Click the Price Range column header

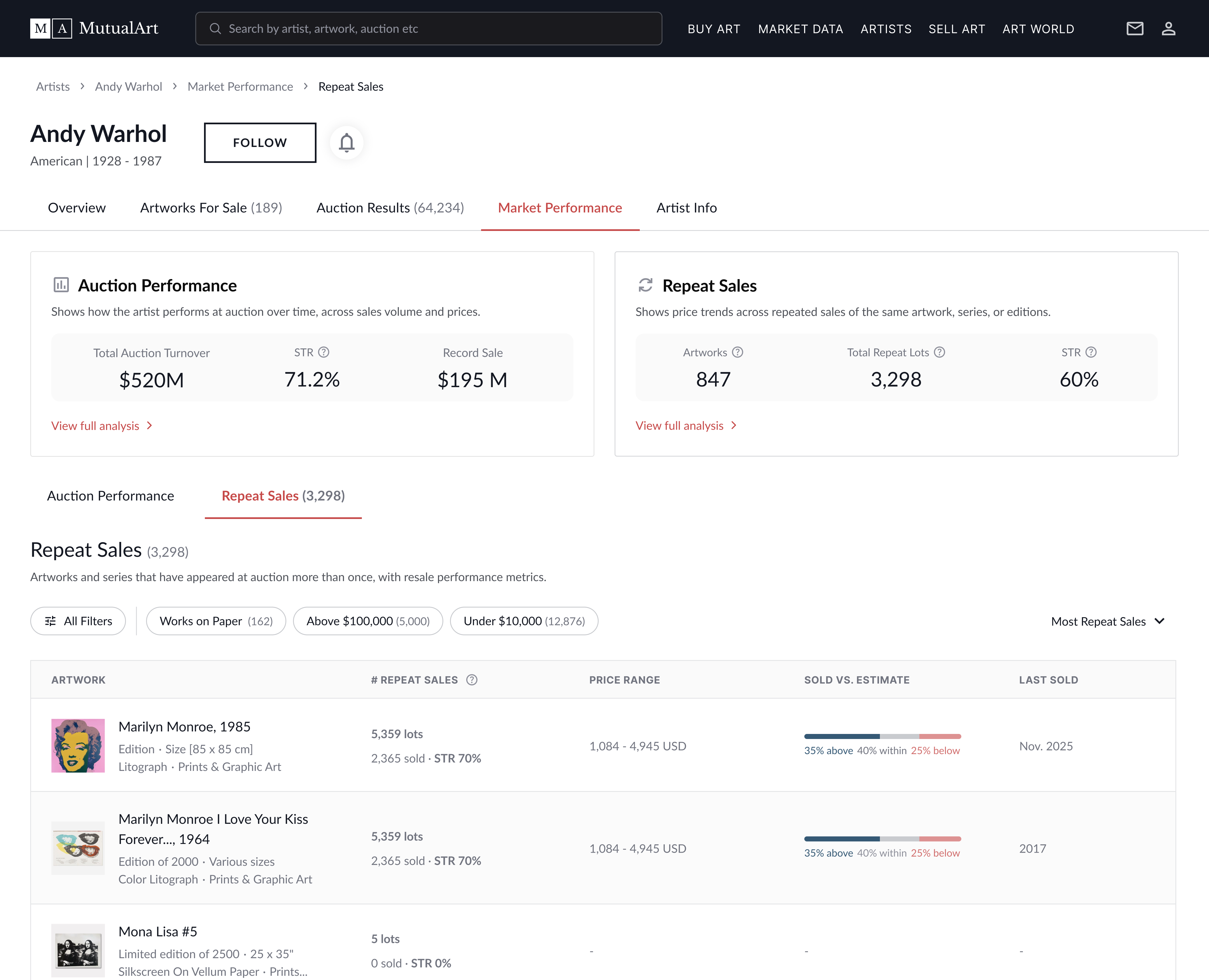pyautogui.click(x=624, y=680)
